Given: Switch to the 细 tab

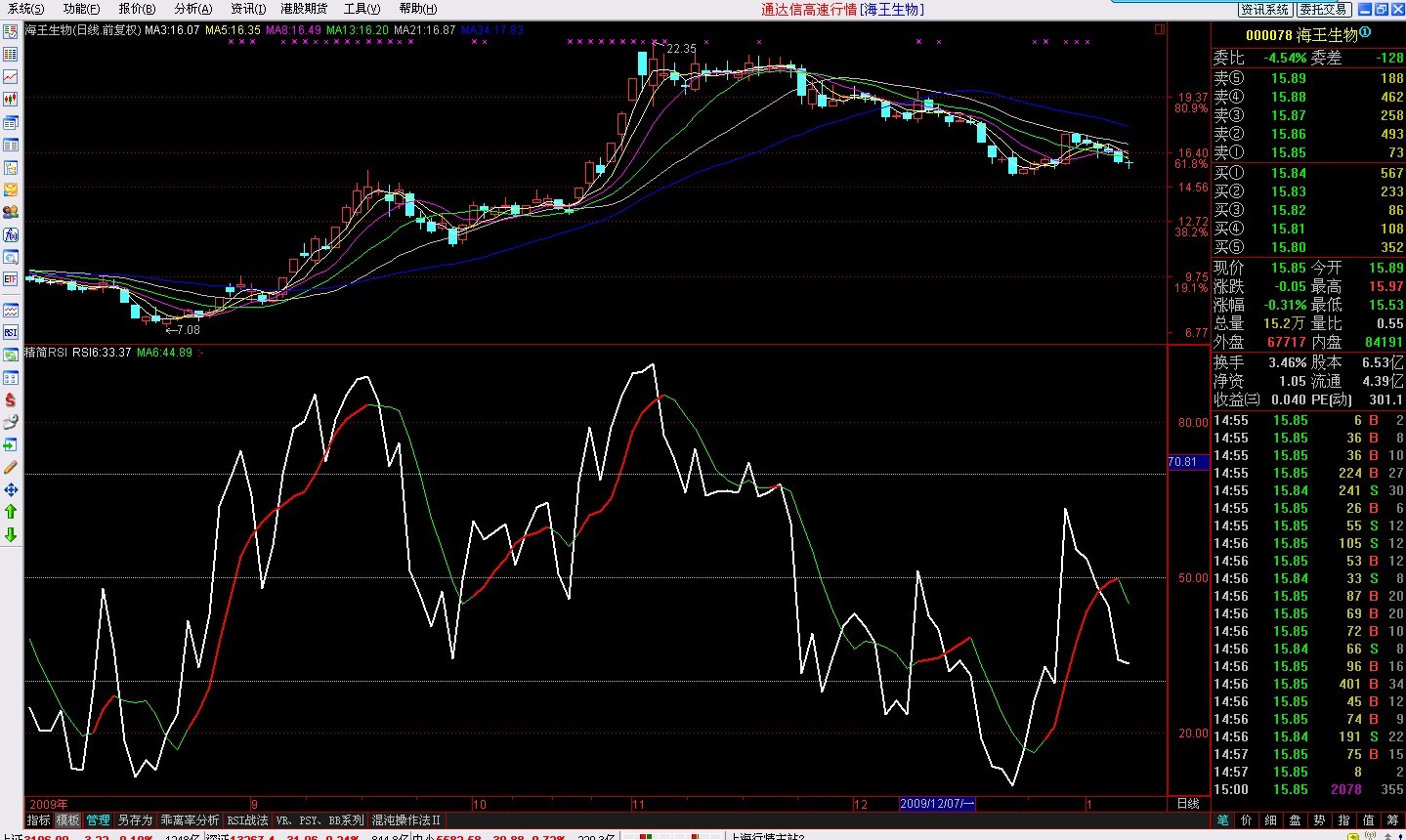Looking at the screenshot, I should (x=1271, y=820).
